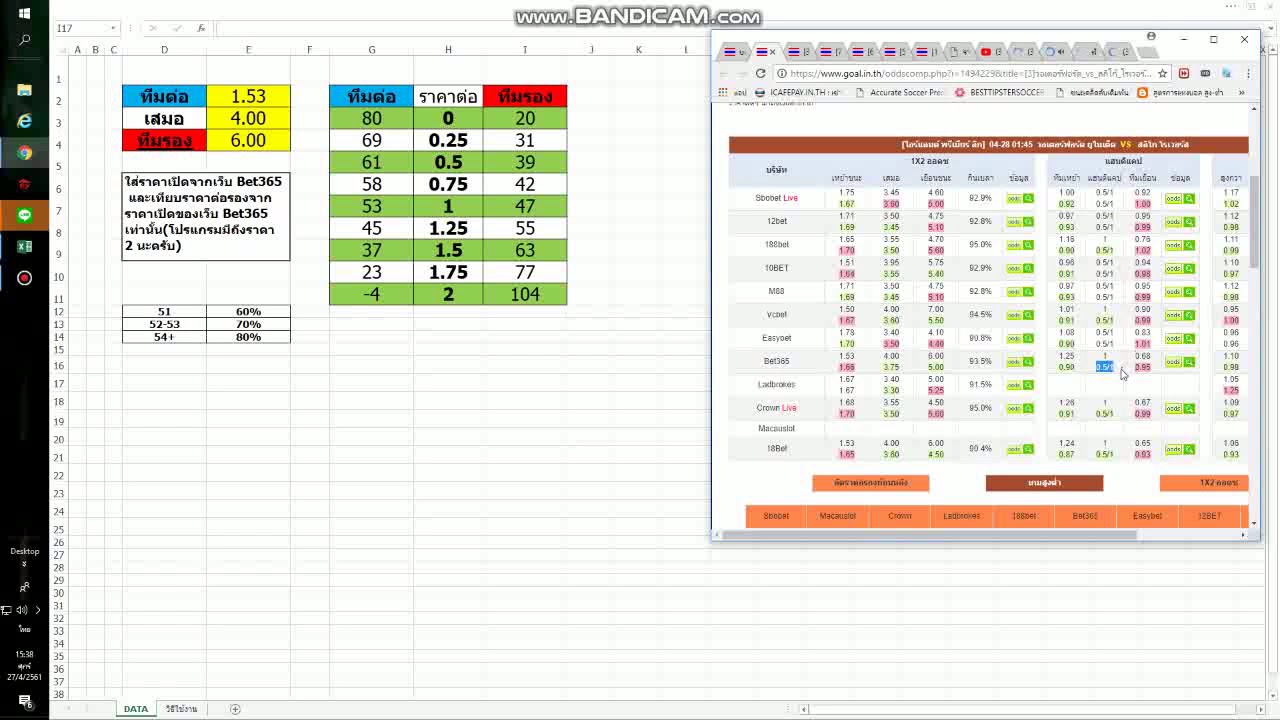1280x720 pixels.
Task: Switch to Chrome in the taskbar
Action: [24, 153]
